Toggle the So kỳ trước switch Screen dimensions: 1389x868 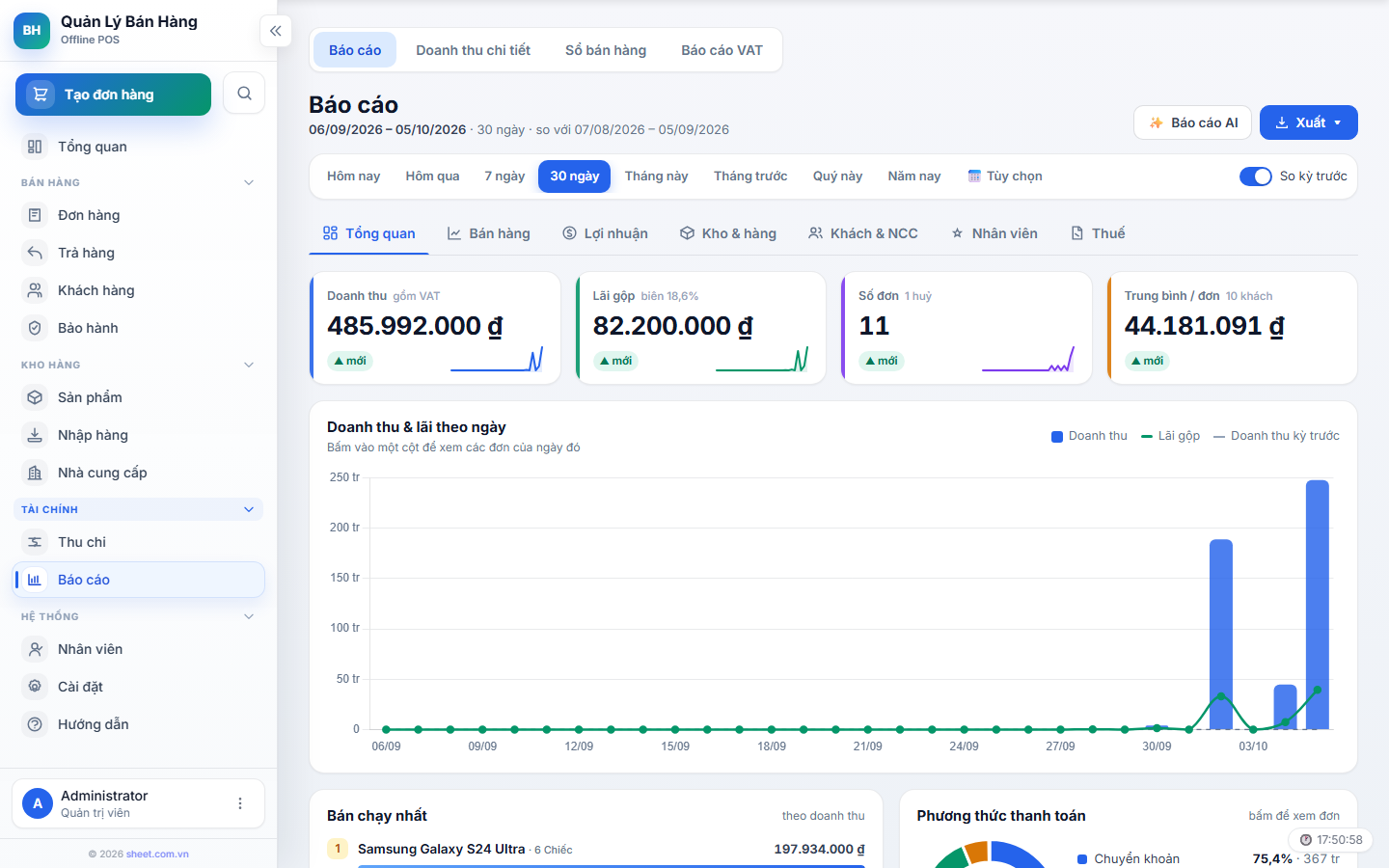[1256, 176]
